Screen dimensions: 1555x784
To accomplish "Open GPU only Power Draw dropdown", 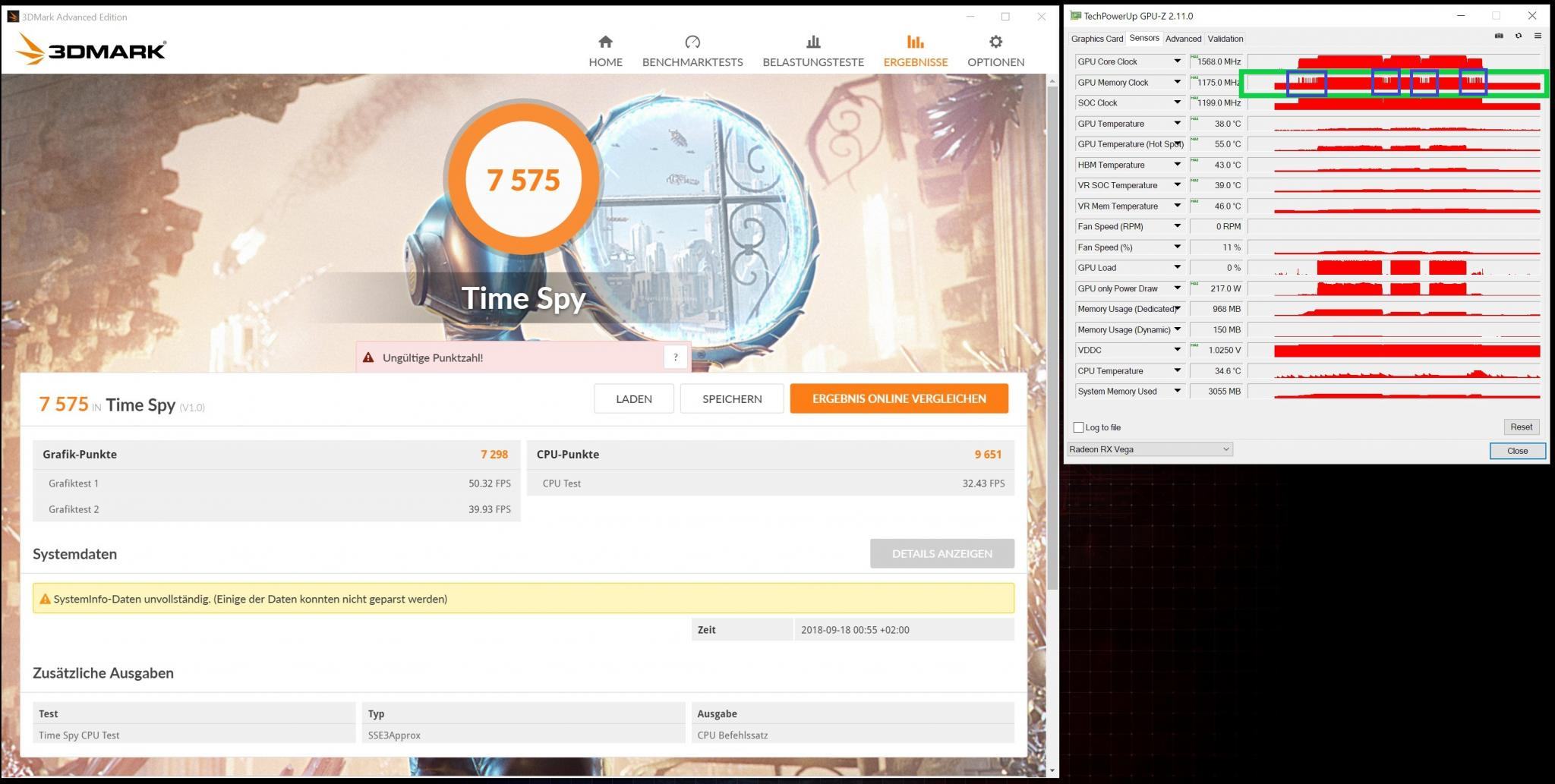I will point(1177,288).
